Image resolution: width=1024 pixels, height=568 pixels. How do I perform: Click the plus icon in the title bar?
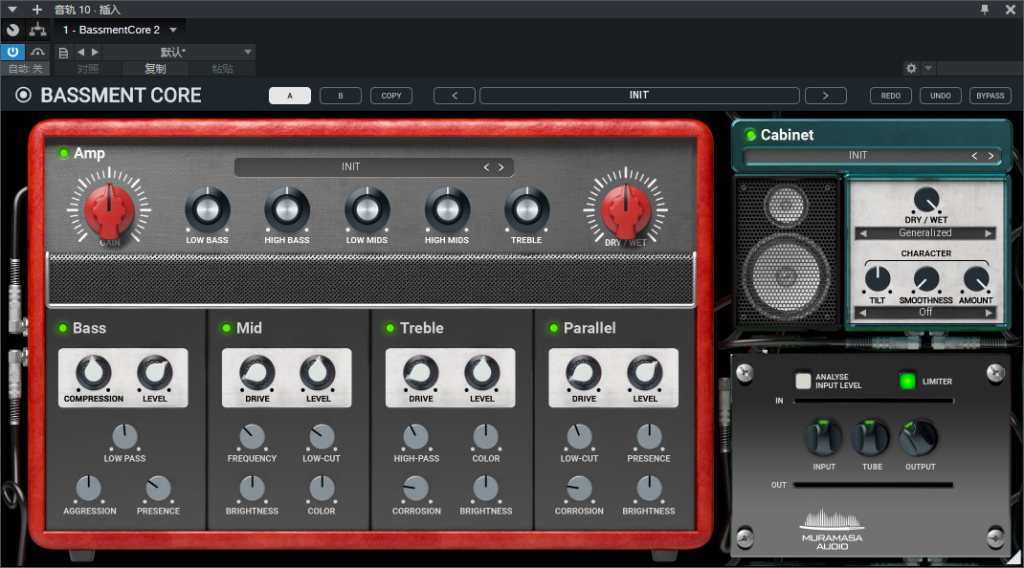(x=37, y=9)
